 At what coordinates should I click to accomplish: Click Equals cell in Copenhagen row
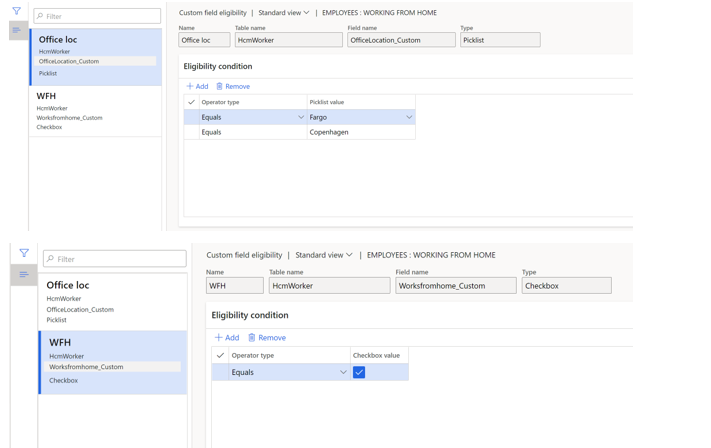click(253, 132)
